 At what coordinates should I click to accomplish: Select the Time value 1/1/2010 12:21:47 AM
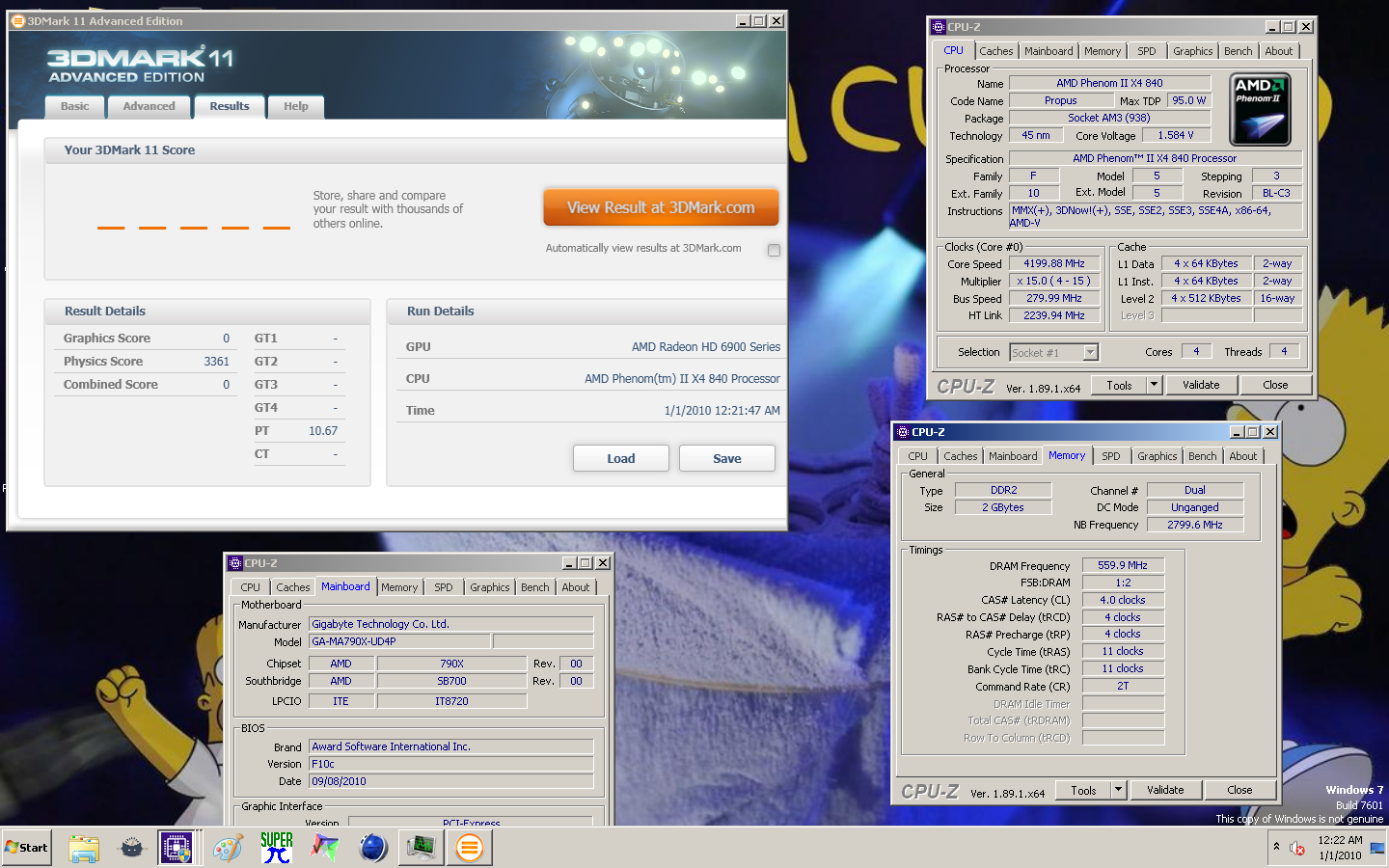[x=722, y=411]
